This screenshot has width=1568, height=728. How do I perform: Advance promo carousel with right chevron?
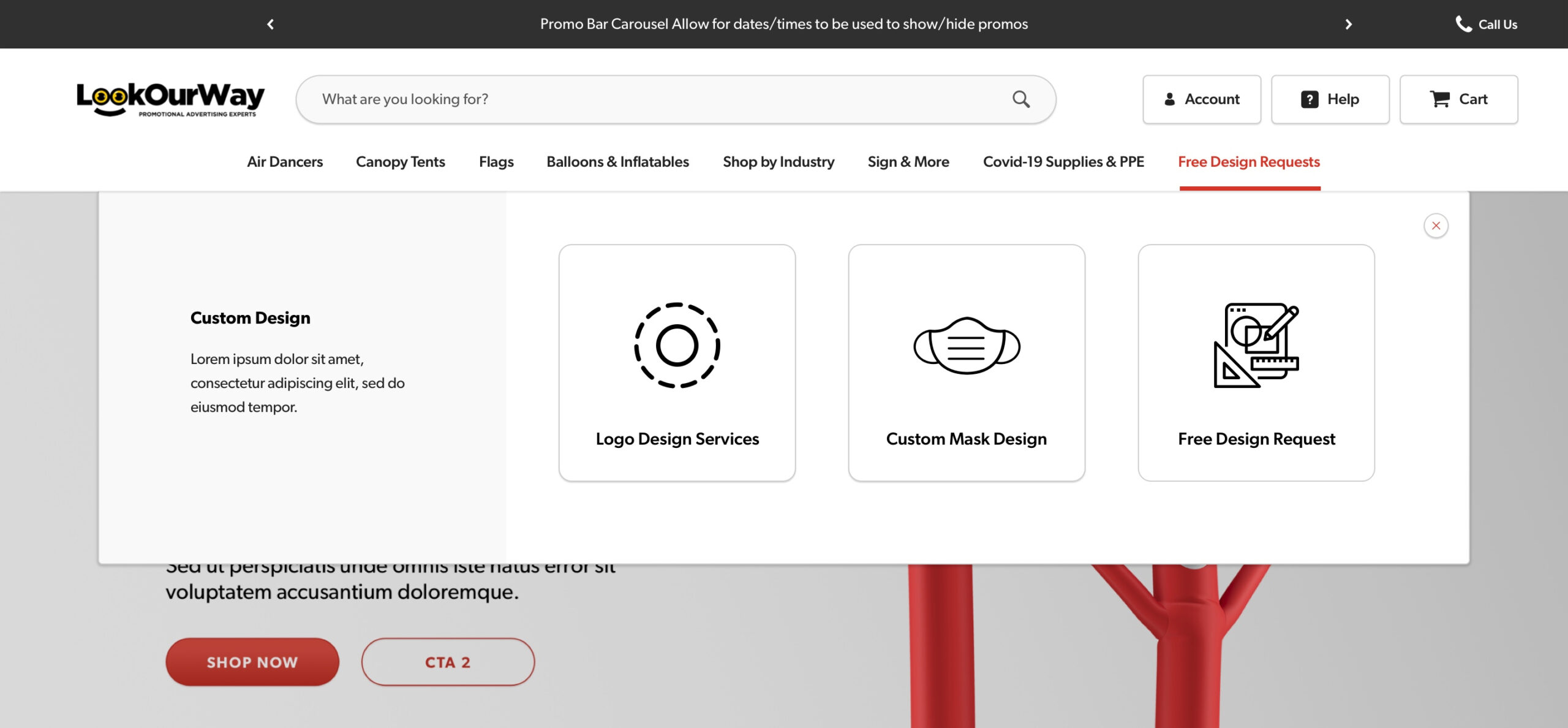1348,24
